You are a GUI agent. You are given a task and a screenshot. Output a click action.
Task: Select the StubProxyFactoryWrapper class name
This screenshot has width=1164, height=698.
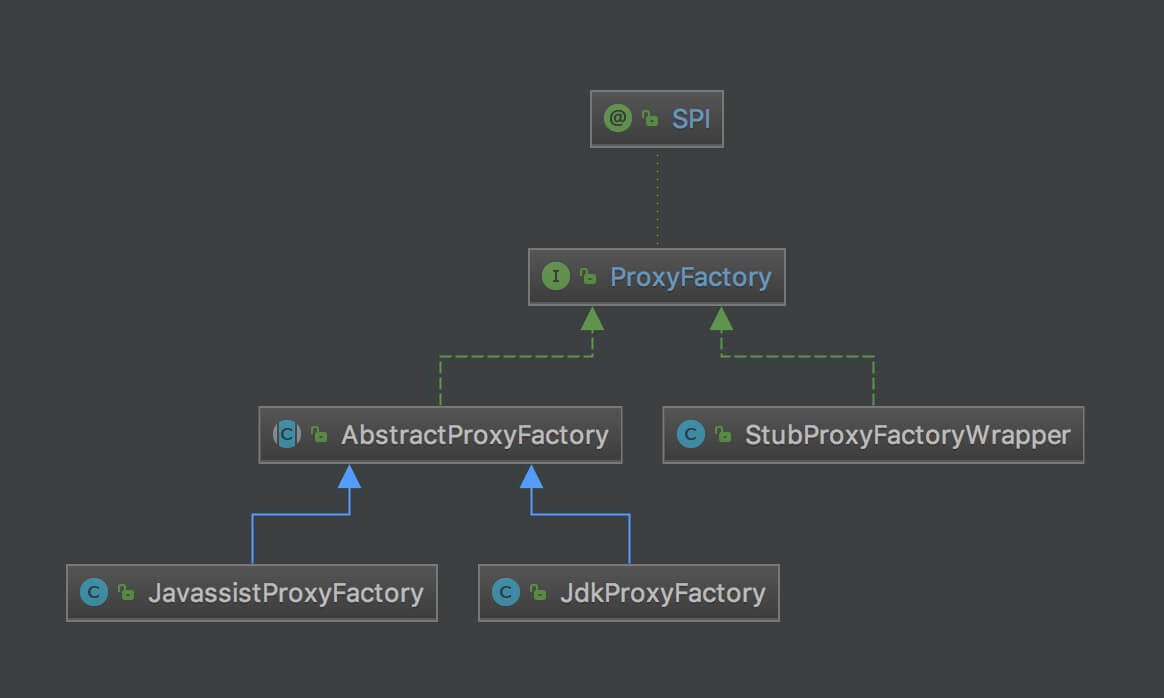[907, 435]
